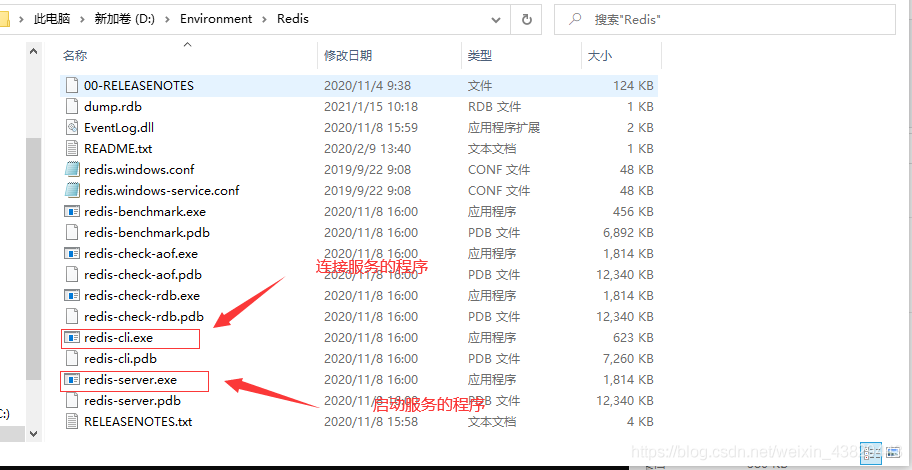The width and height of the screenshot is (912, 470).
Task: Click the 7,260 KB size of redis-cli.pdb
Action: (628, 358)
